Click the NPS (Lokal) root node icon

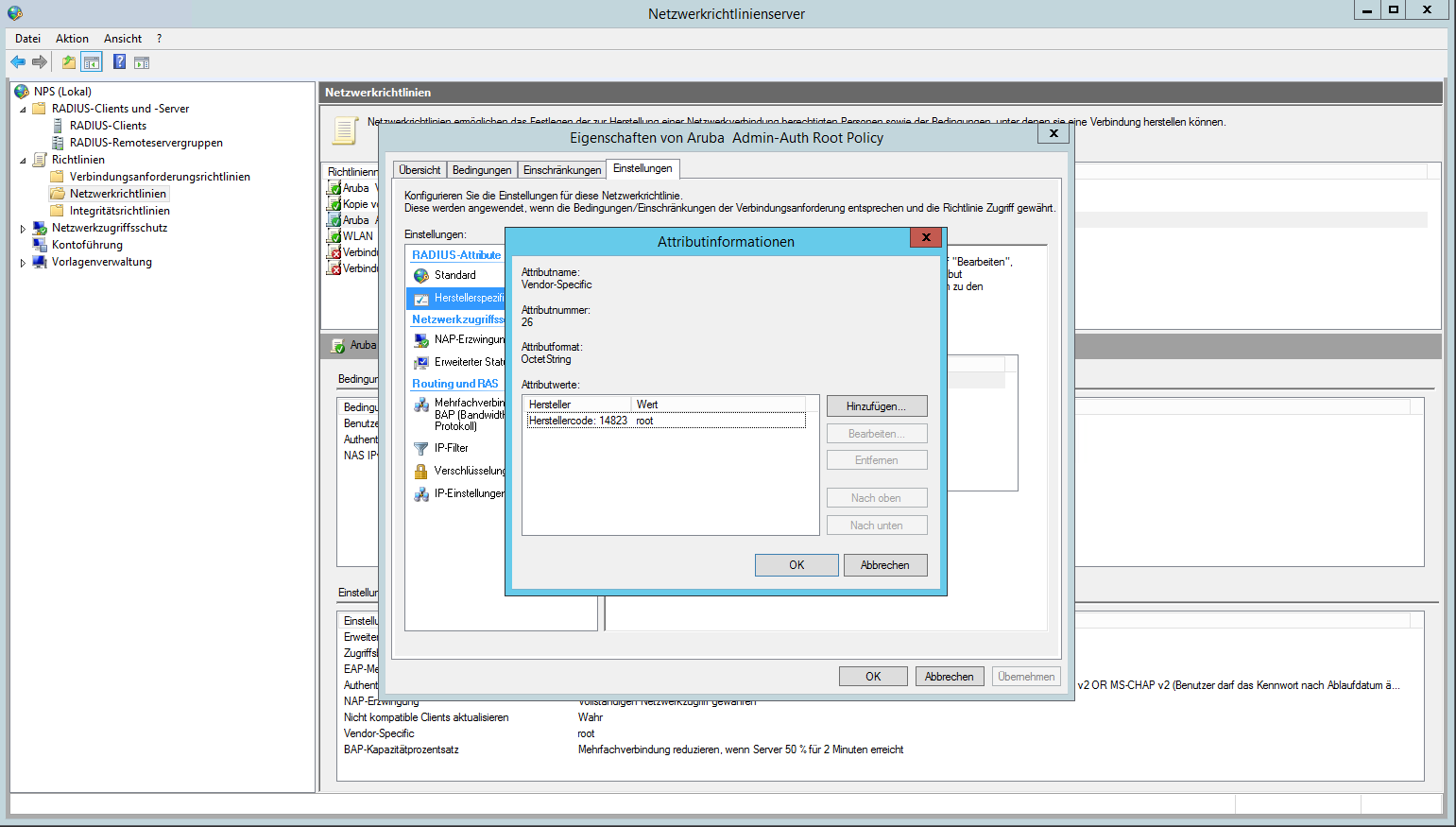click(x=22, y=92)
